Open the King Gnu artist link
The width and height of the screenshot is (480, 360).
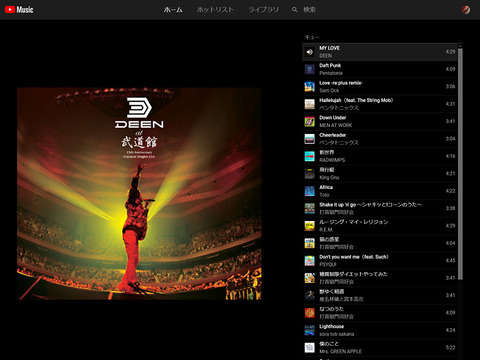coord(329,177)
